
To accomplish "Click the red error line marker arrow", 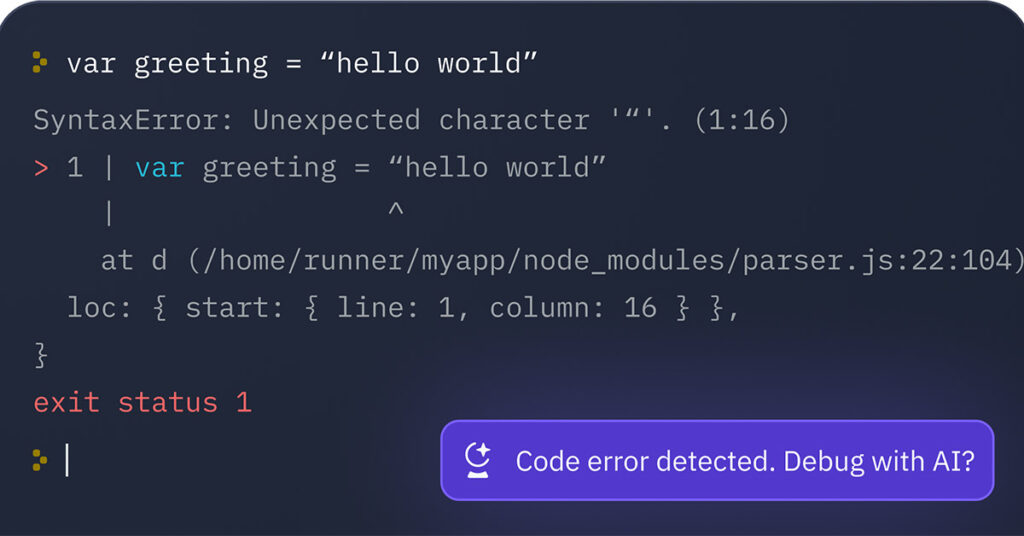I will [x=41, y=167].
